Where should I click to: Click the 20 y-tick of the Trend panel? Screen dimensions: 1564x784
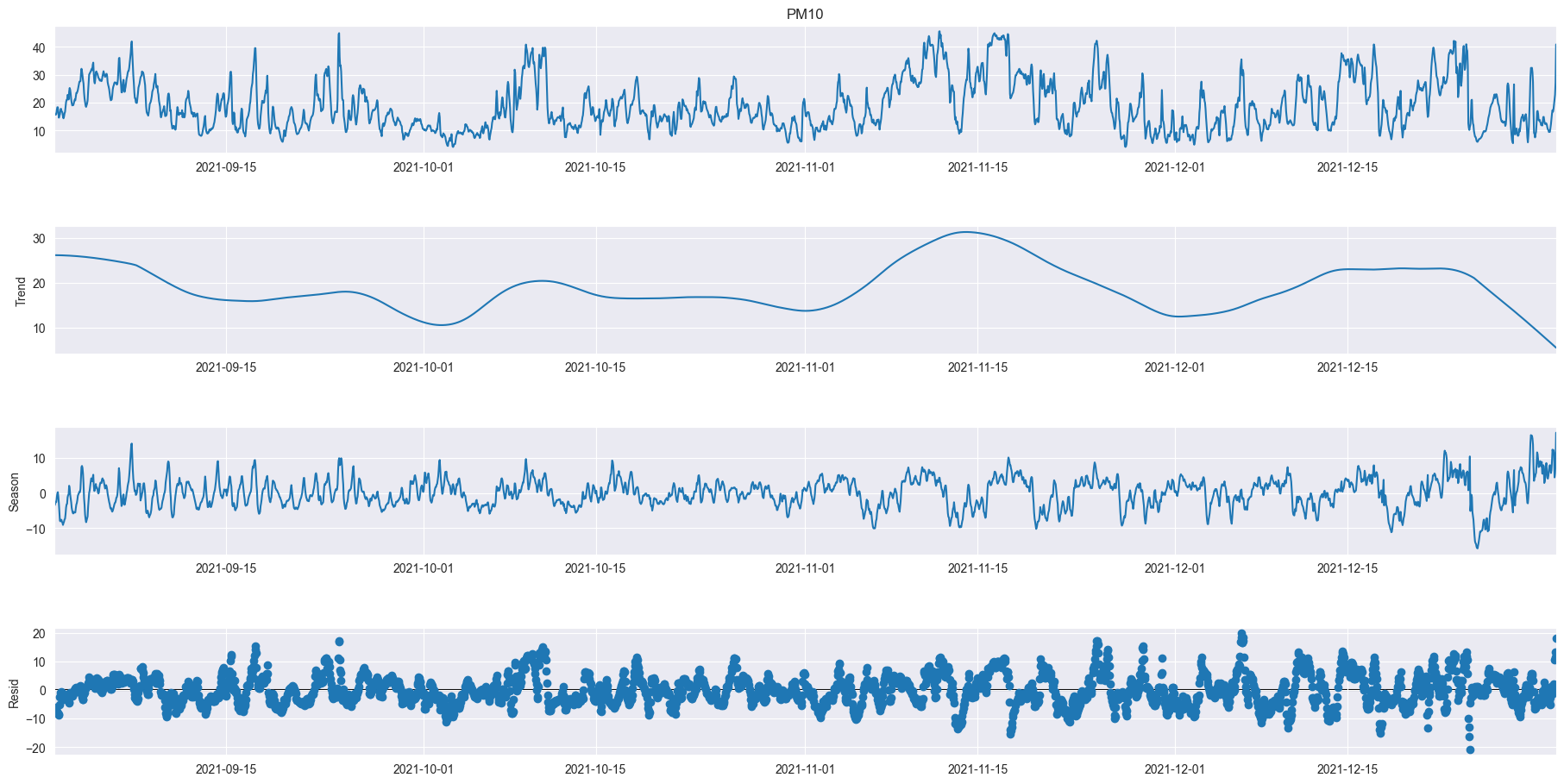pos(40,284)
